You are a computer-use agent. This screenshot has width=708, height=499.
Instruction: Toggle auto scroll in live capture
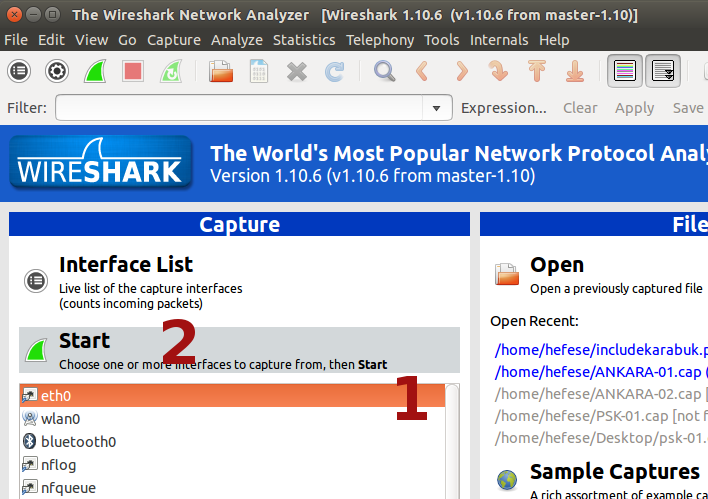click(663, 71)
